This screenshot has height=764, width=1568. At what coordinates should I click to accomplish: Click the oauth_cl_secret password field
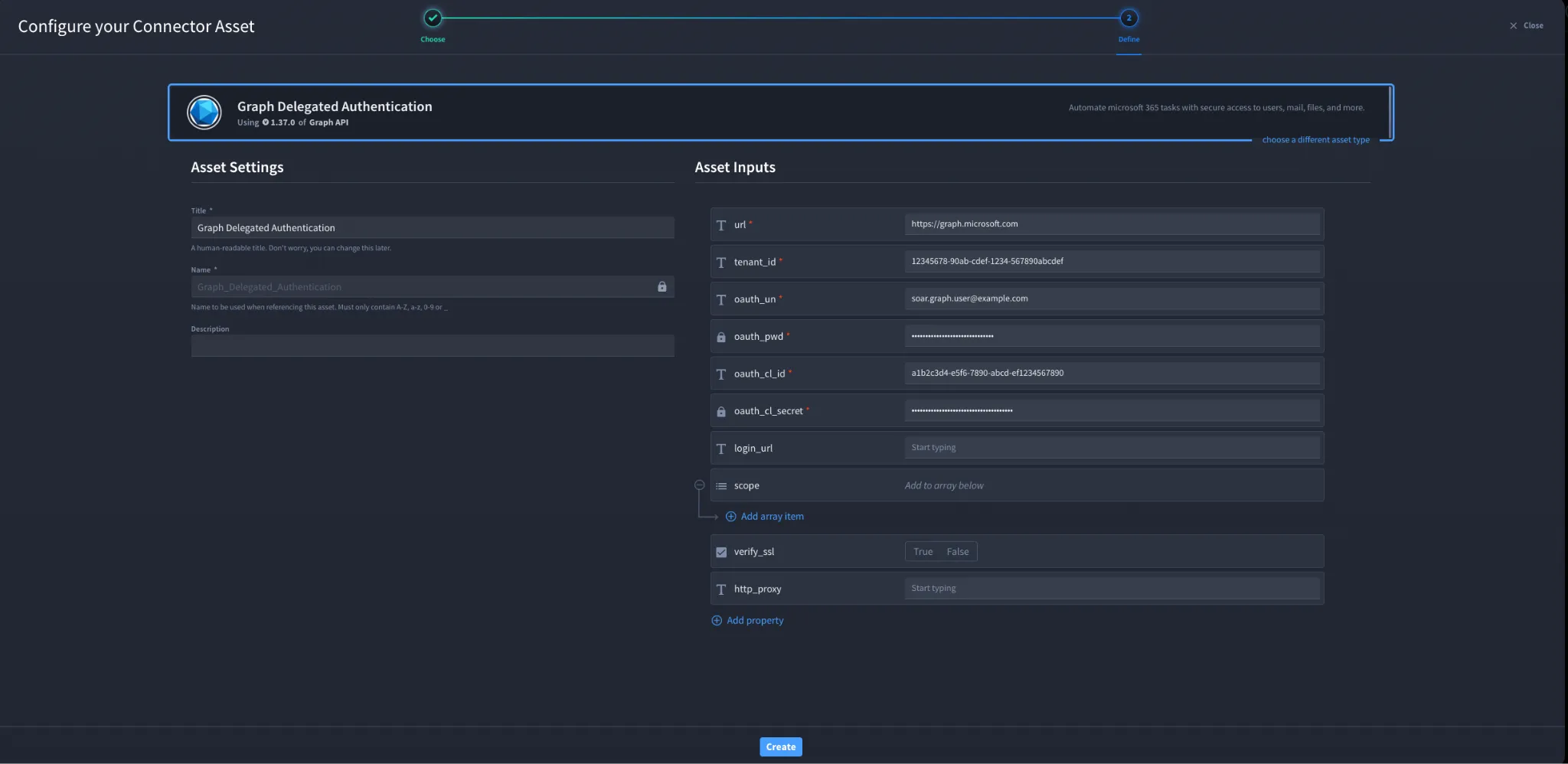point(1112,410)
